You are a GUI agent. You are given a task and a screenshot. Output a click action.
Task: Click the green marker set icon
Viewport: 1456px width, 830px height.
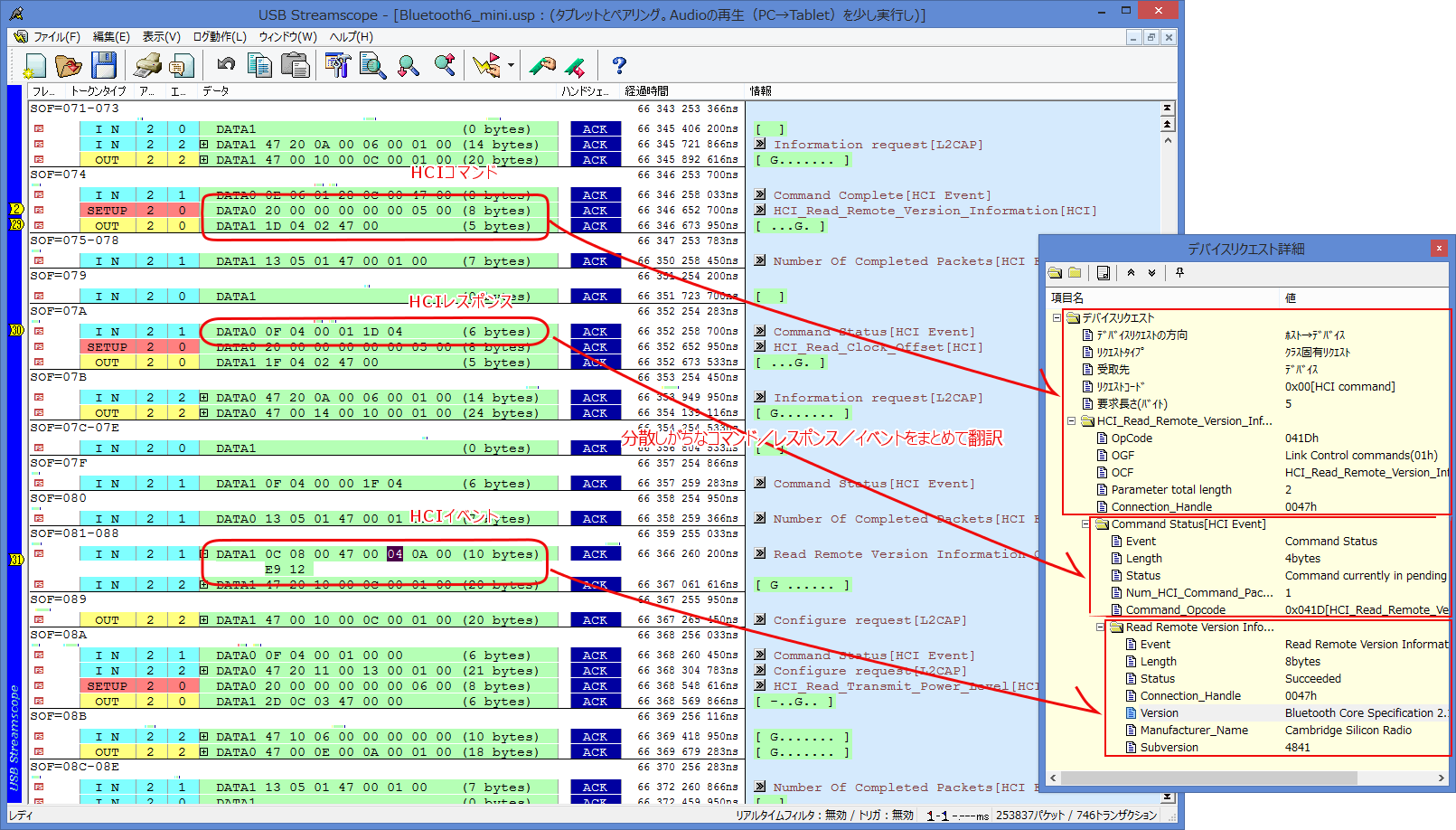point(542,66)
